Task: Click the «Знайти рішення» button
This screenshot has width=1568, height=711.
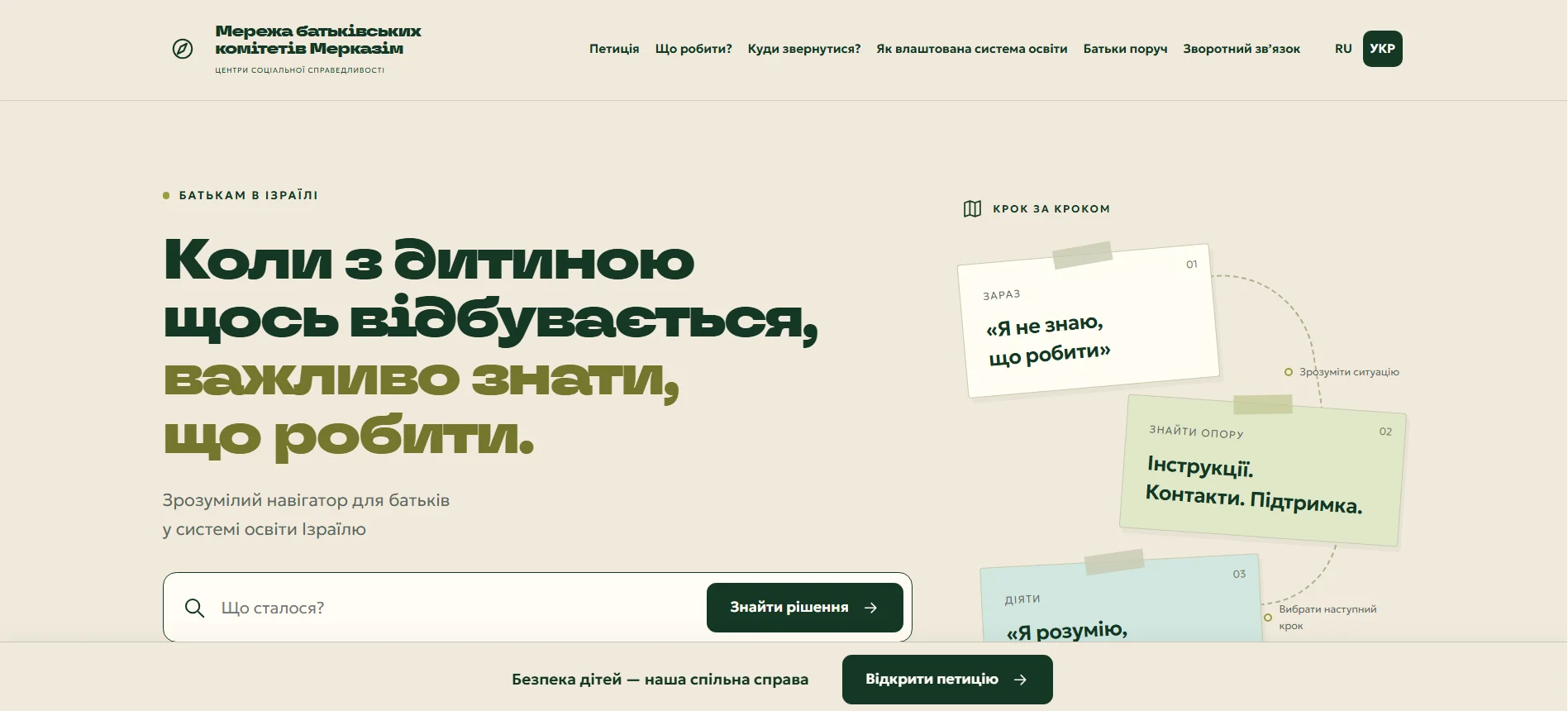Action: tap(804, 608)
